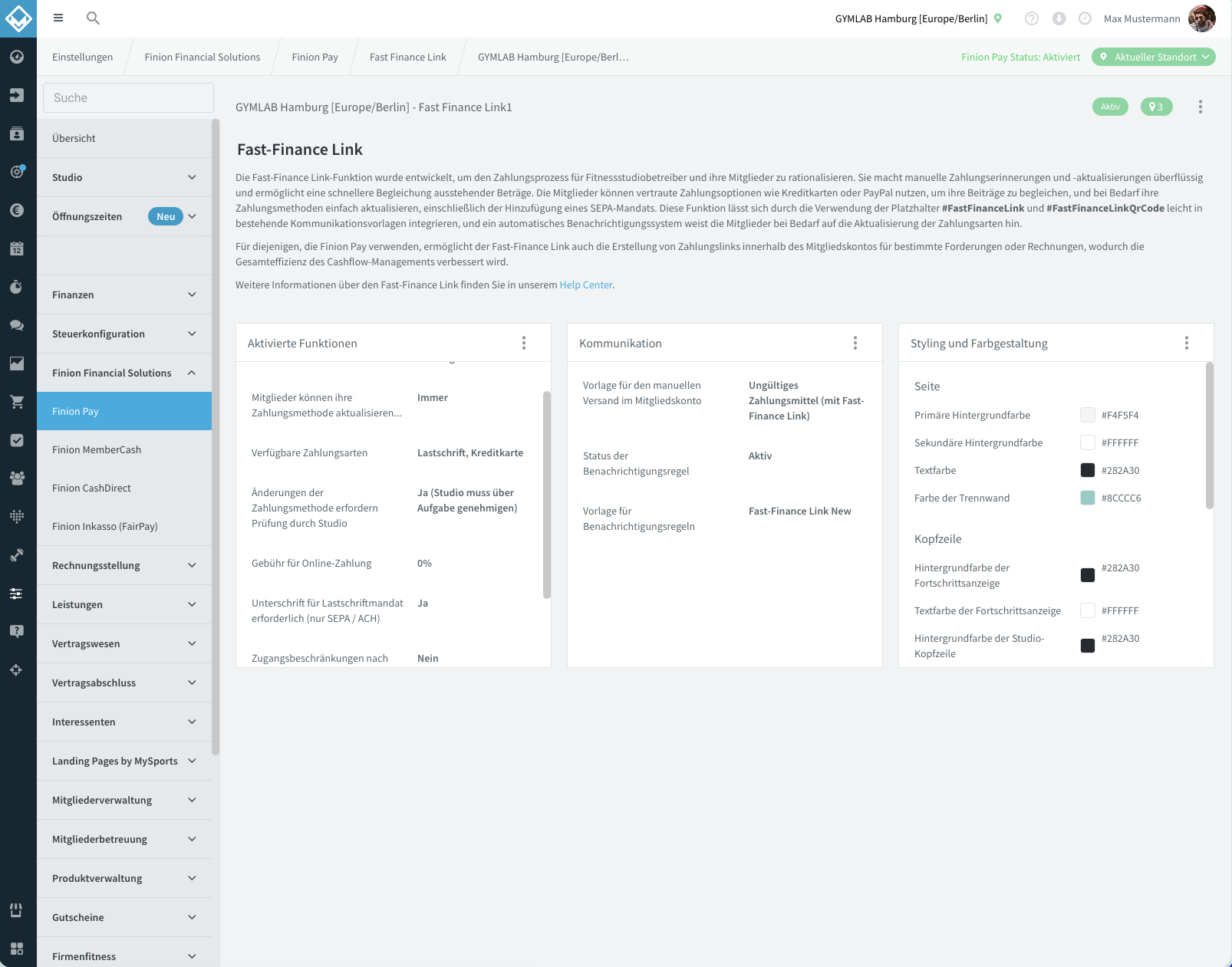Open the Aktivierte Funktionen card menu
The width and height of the screenshot is (1232, 967).
coord(524,343)
